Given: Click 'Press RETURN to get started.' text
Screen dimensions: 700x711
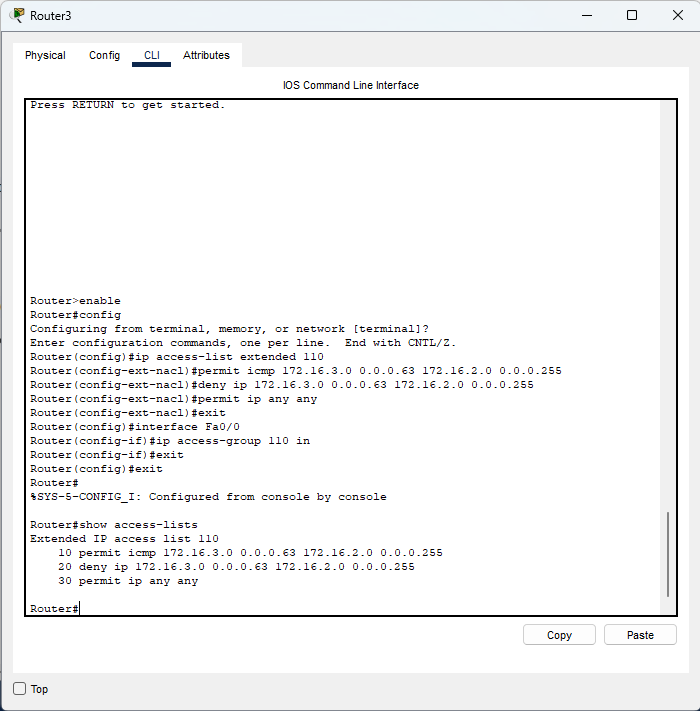Looking at the screenshot, I should coord(127,105).
